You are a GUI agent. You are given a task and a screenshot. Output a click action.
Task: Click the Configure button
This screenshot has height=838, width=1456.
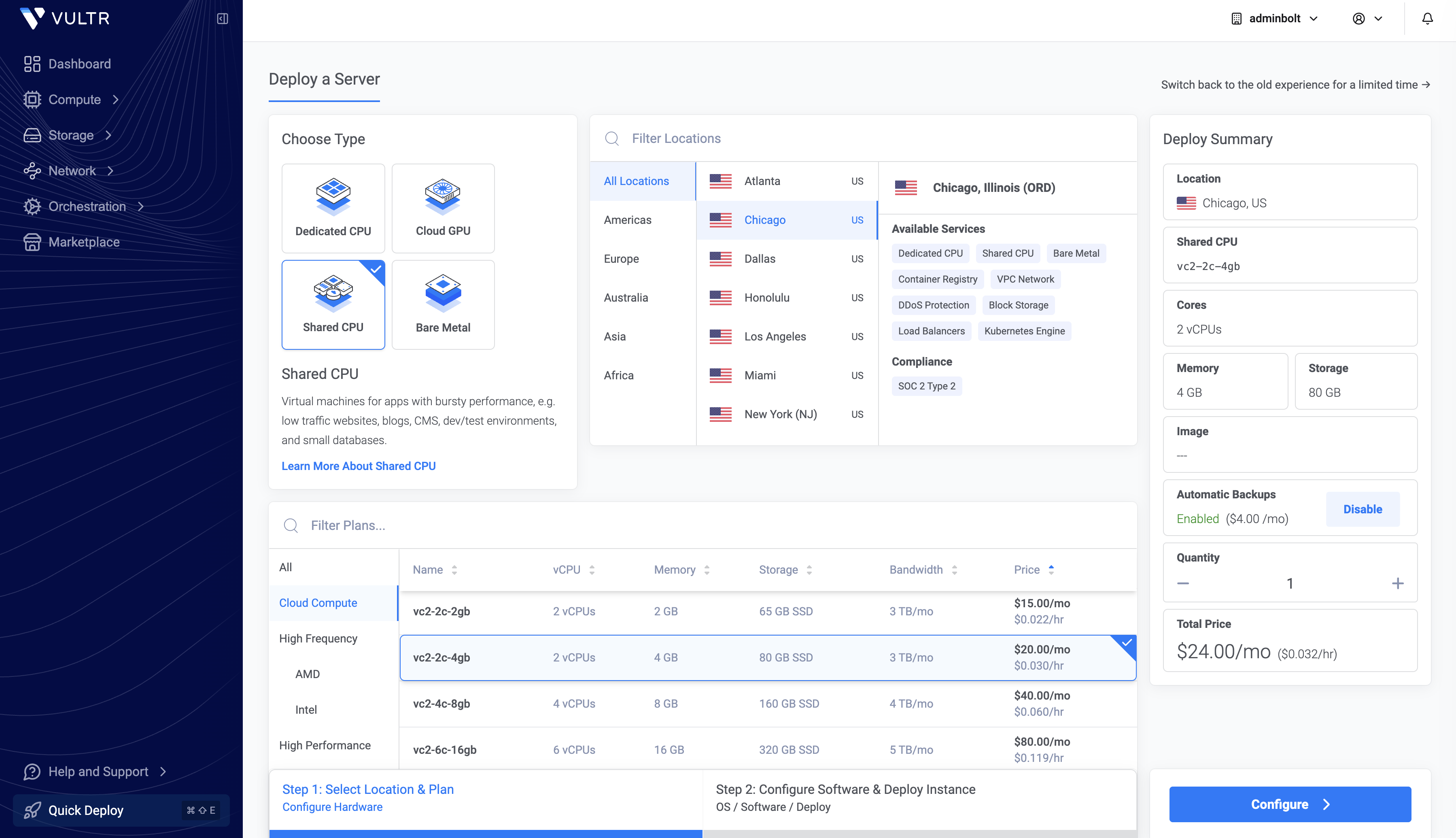pyautogui.click(x=1290, y=805)
